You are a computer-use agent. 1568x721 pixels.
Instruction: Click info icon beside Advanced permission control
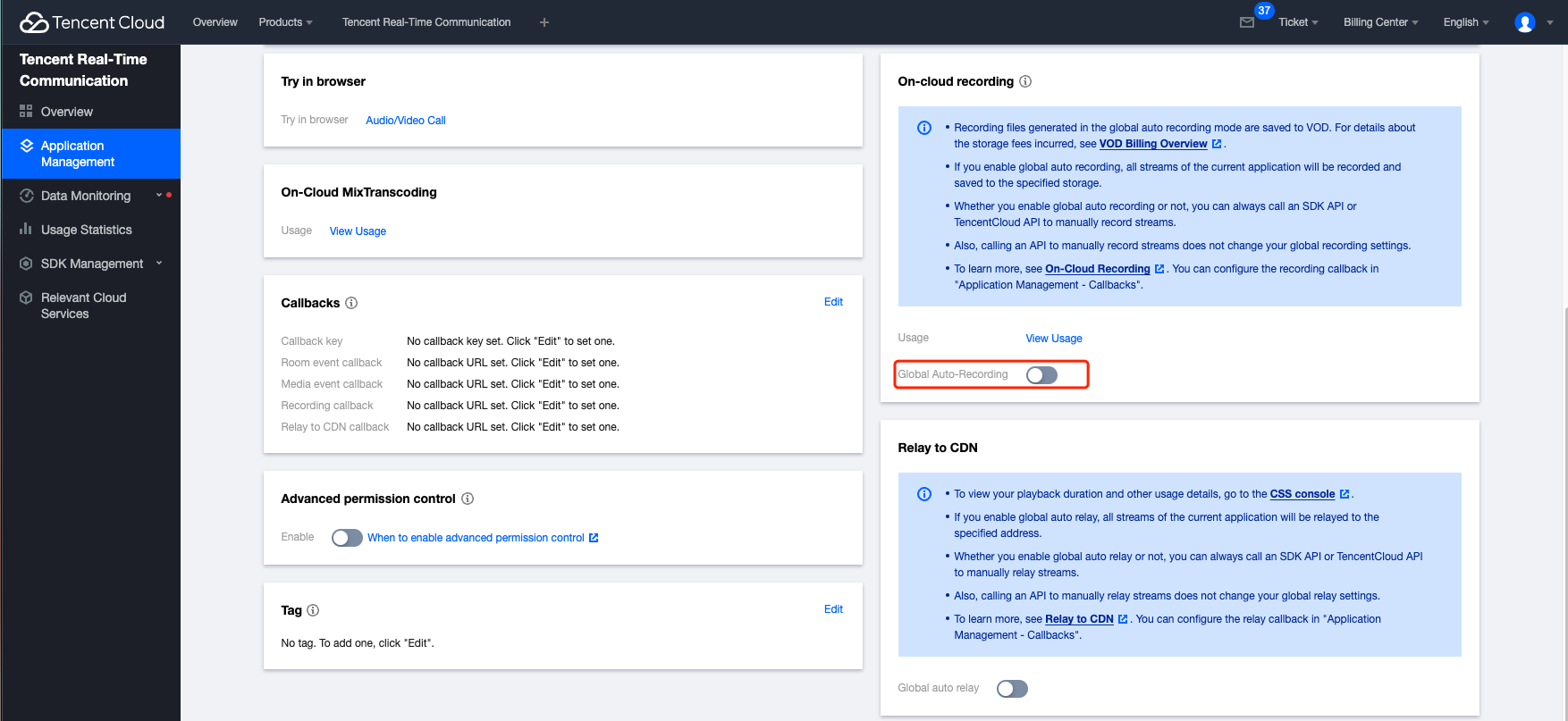(468, 499)
